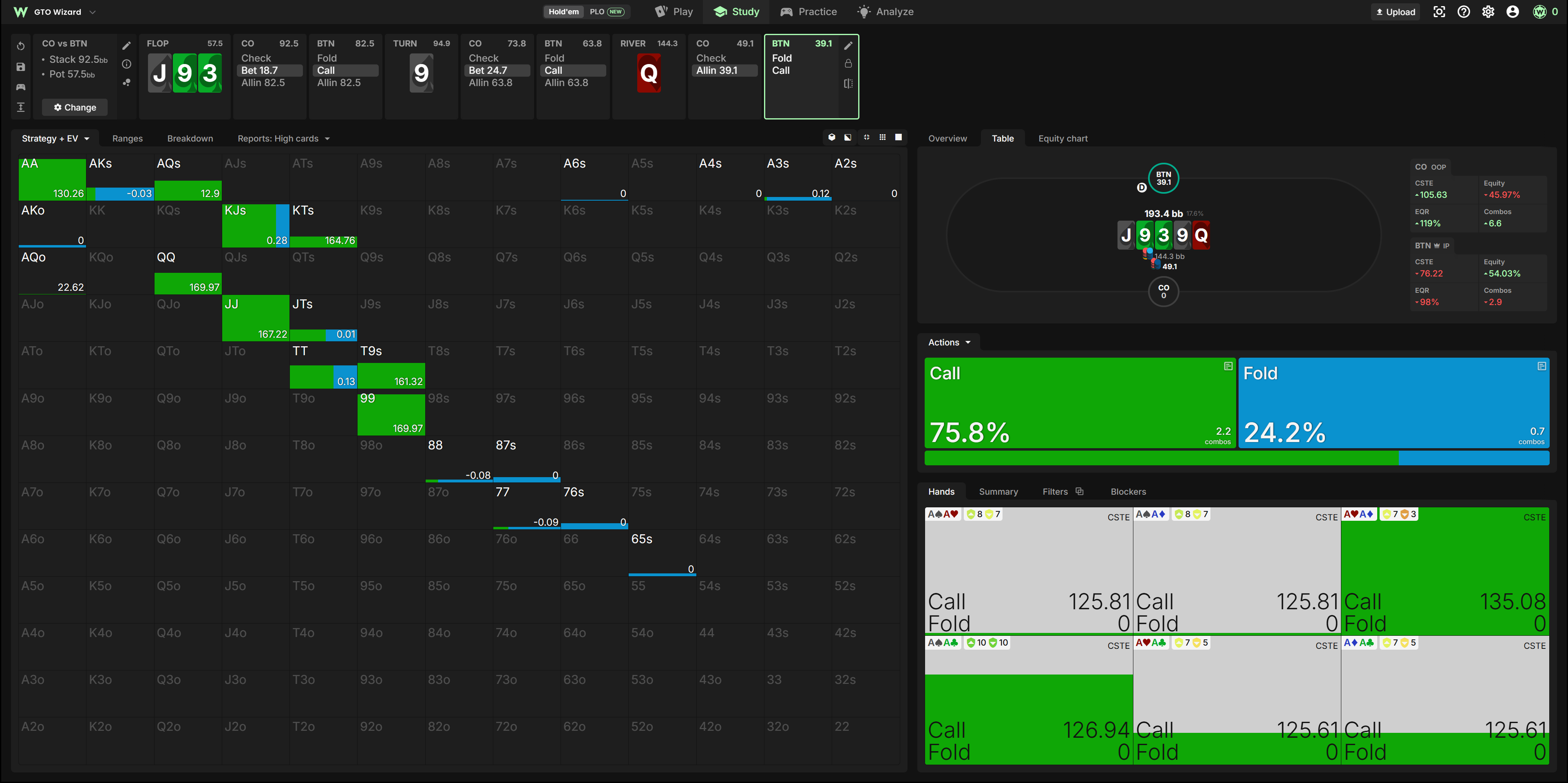
Task: Switch to the Equity chart tab
Action: coord(1062,139)
